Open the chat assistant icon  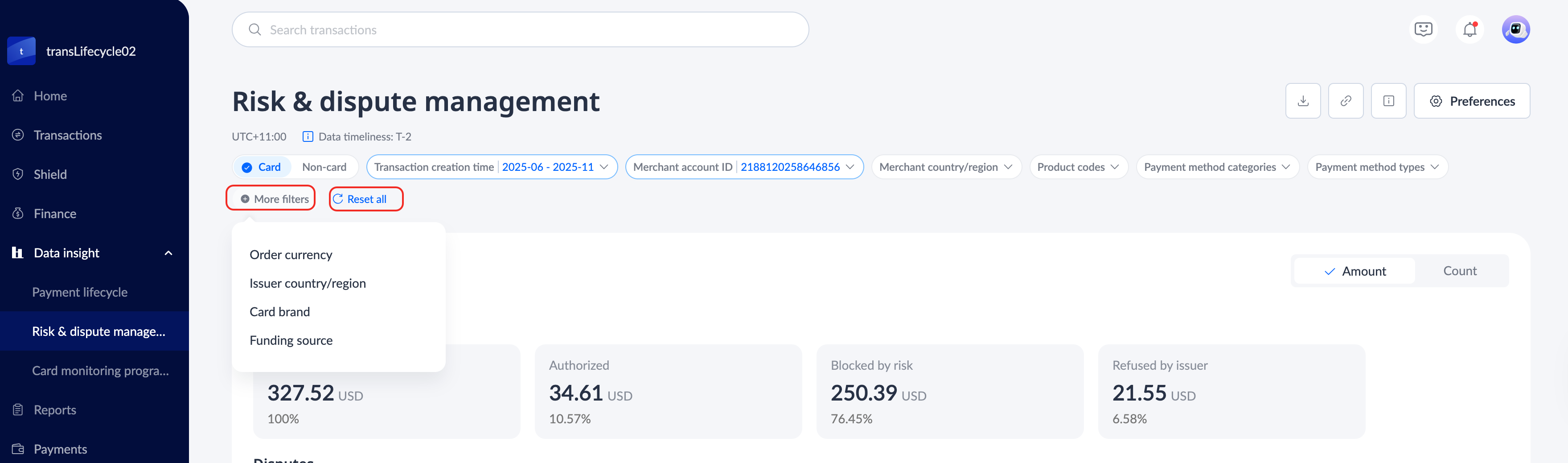click(x=1423, y=29)
